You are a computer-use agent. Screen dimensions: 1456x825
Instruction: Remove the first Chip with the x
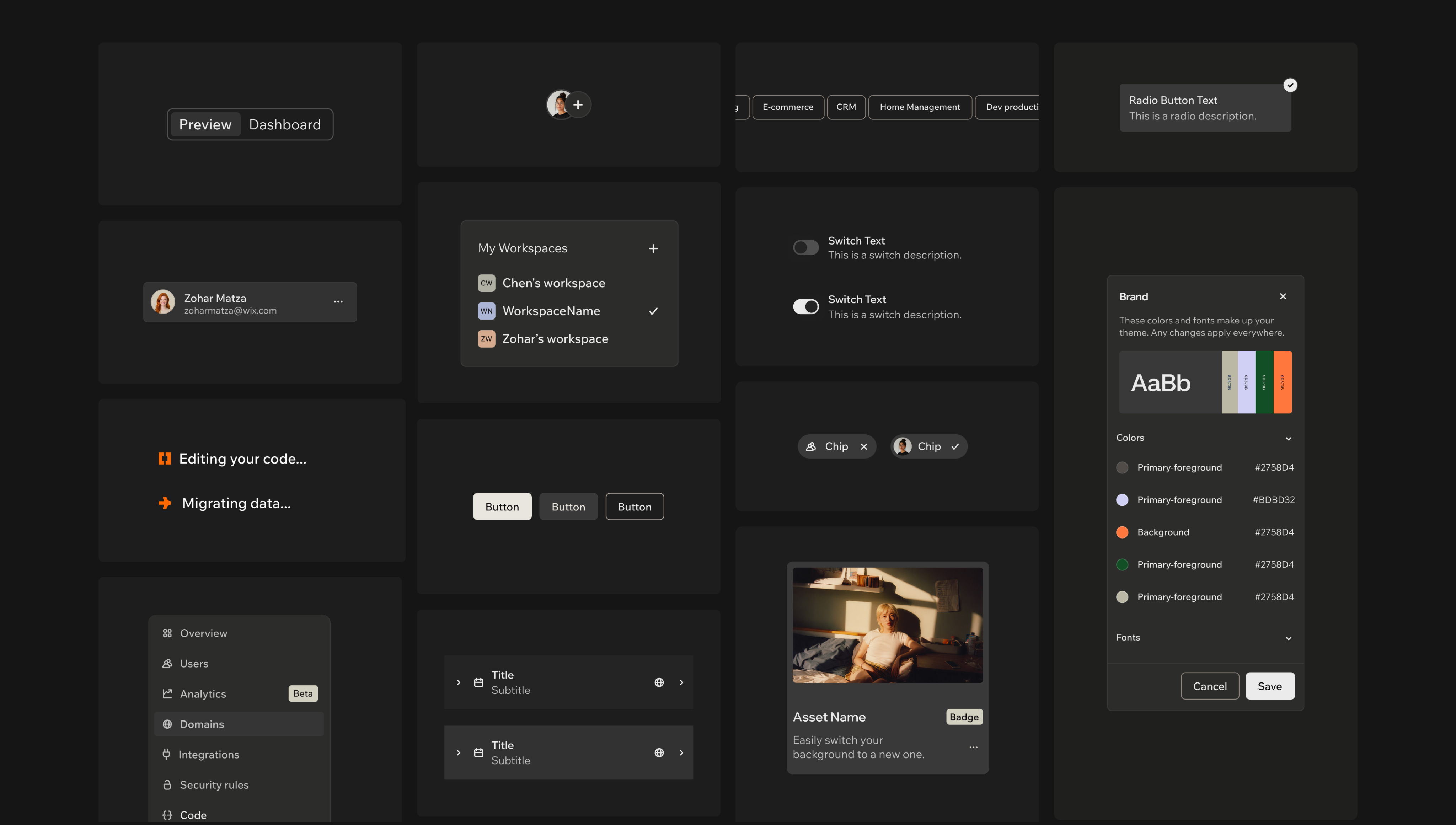pyautogui.click(x=864, y=446)
